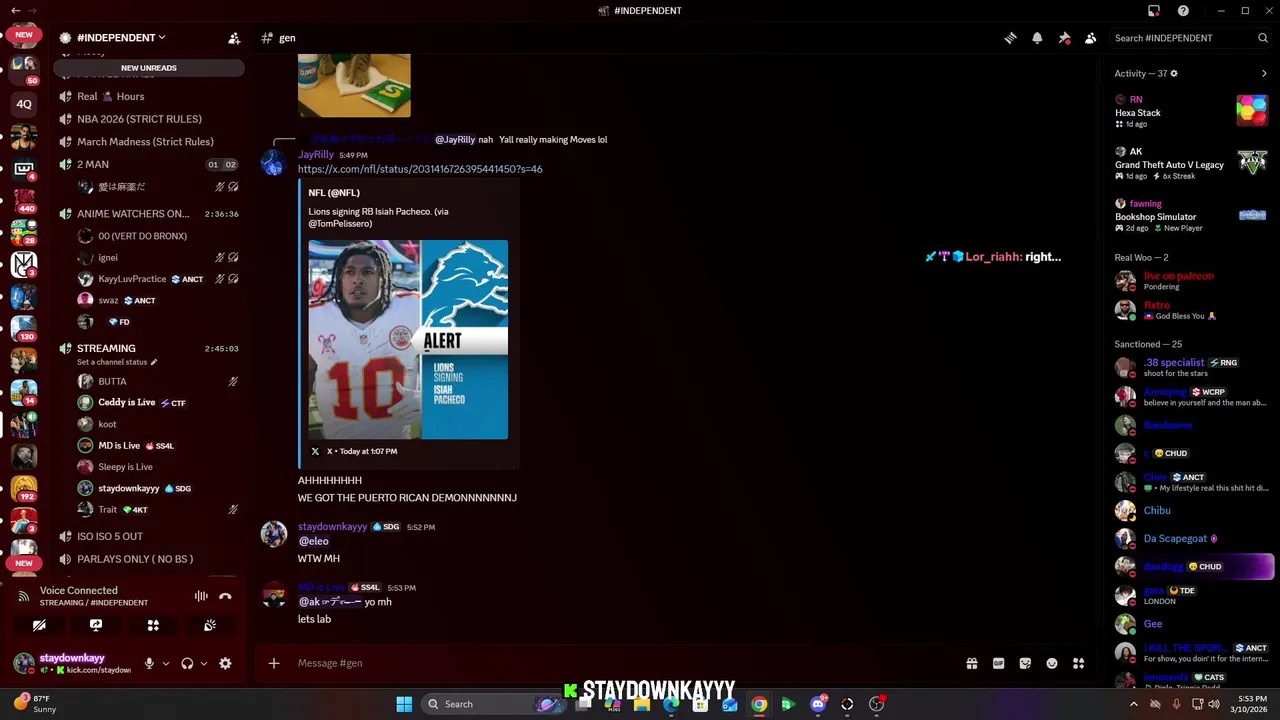This screenshot has height=720, width=1280.
Task: Open User Settings gear
Action: pos(225,663)
